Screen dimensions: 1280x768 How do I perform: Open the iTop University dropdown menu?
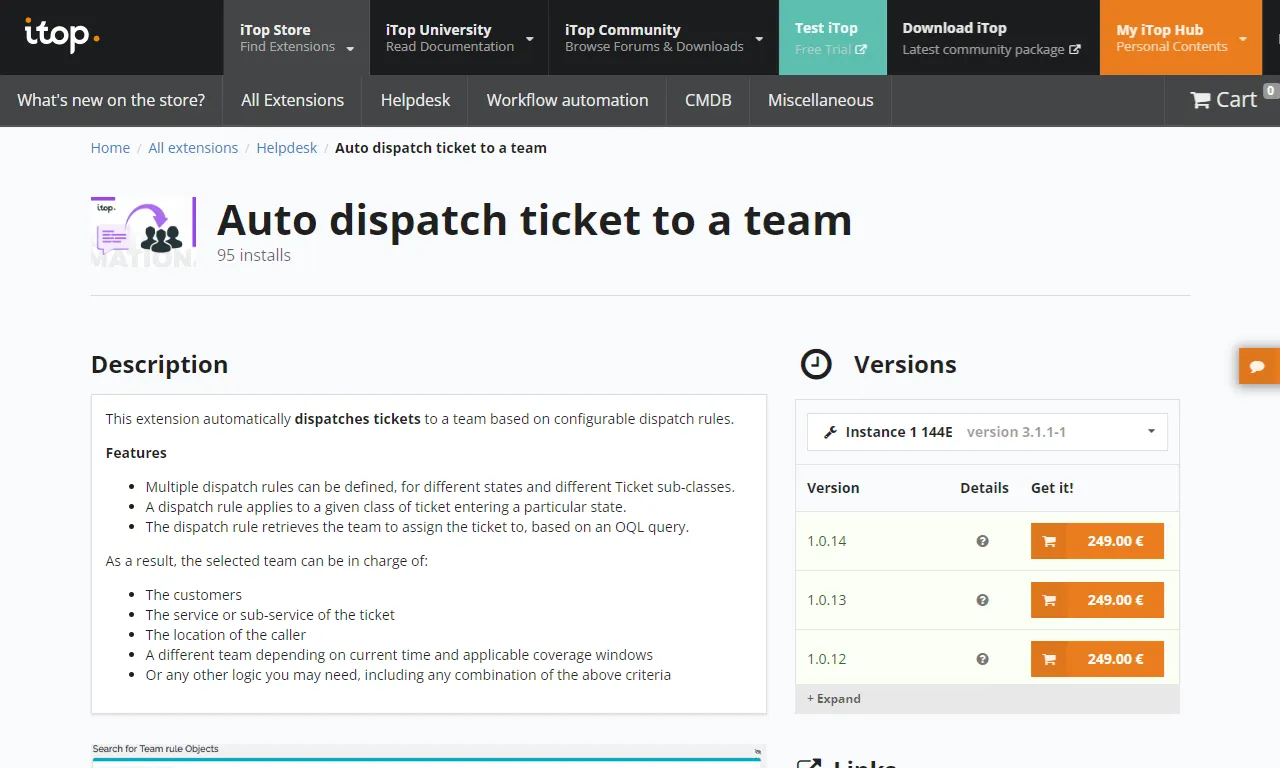point(459,37)
